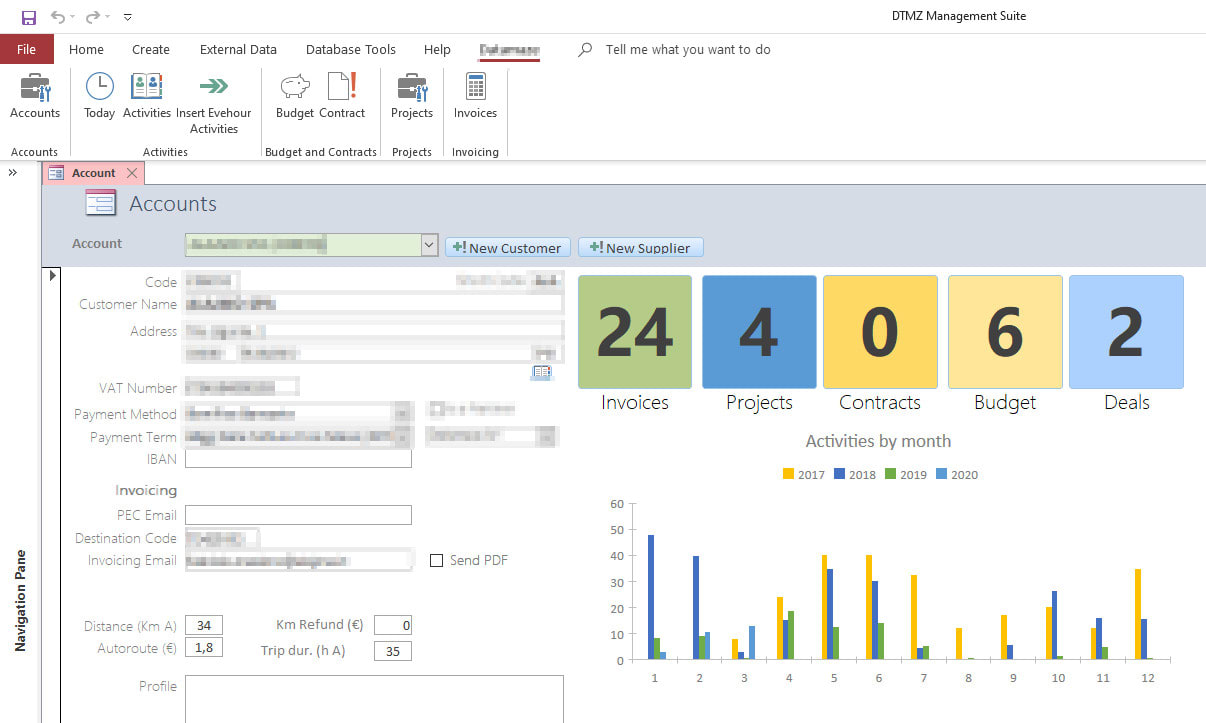Click the IBAN input field

tap(298, 459)
